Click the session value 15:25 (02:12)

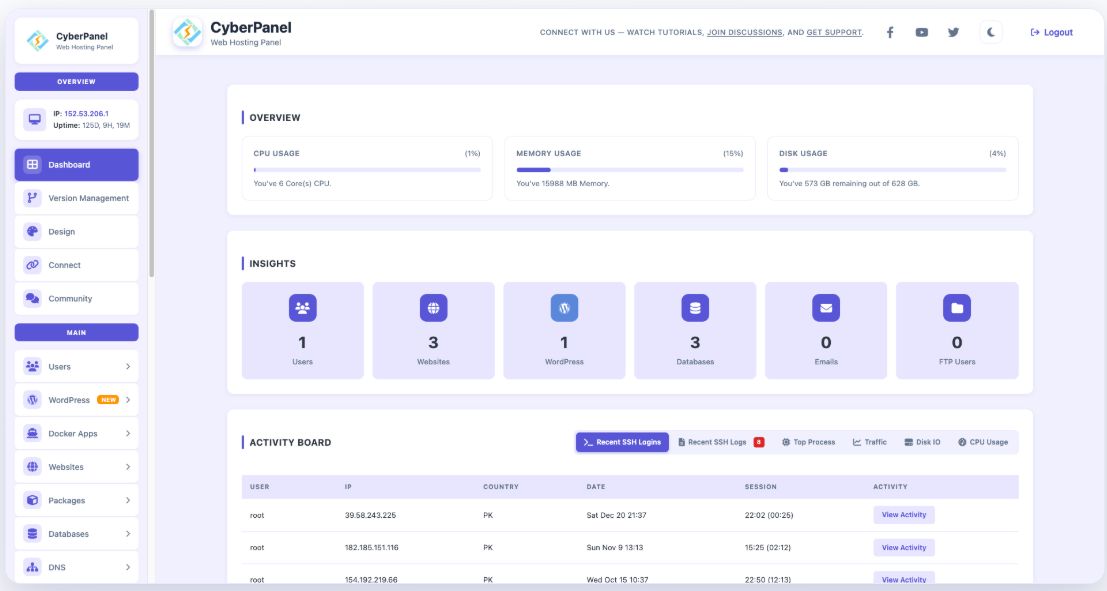click(x=767, y=548)
